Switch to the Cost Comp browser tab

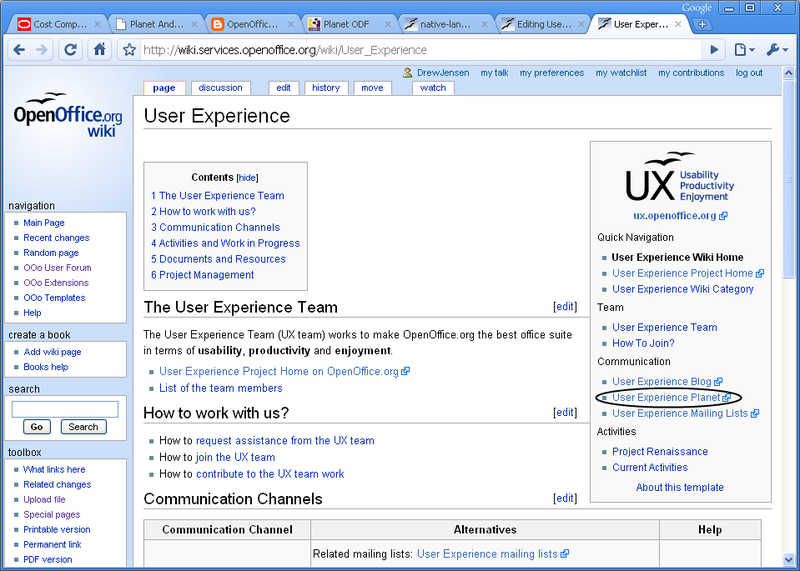point(59,24)
